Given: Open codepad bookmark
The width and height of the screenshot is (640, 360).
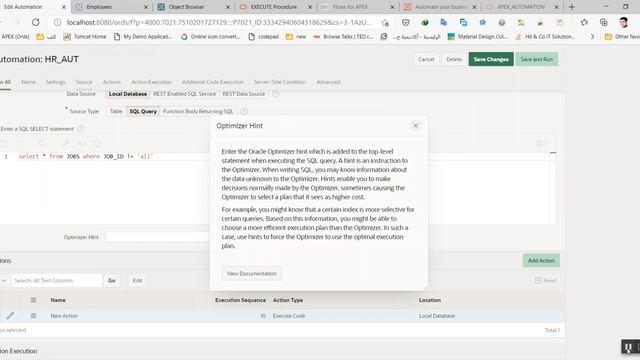Looking at the screenshot, I should 263,37.
